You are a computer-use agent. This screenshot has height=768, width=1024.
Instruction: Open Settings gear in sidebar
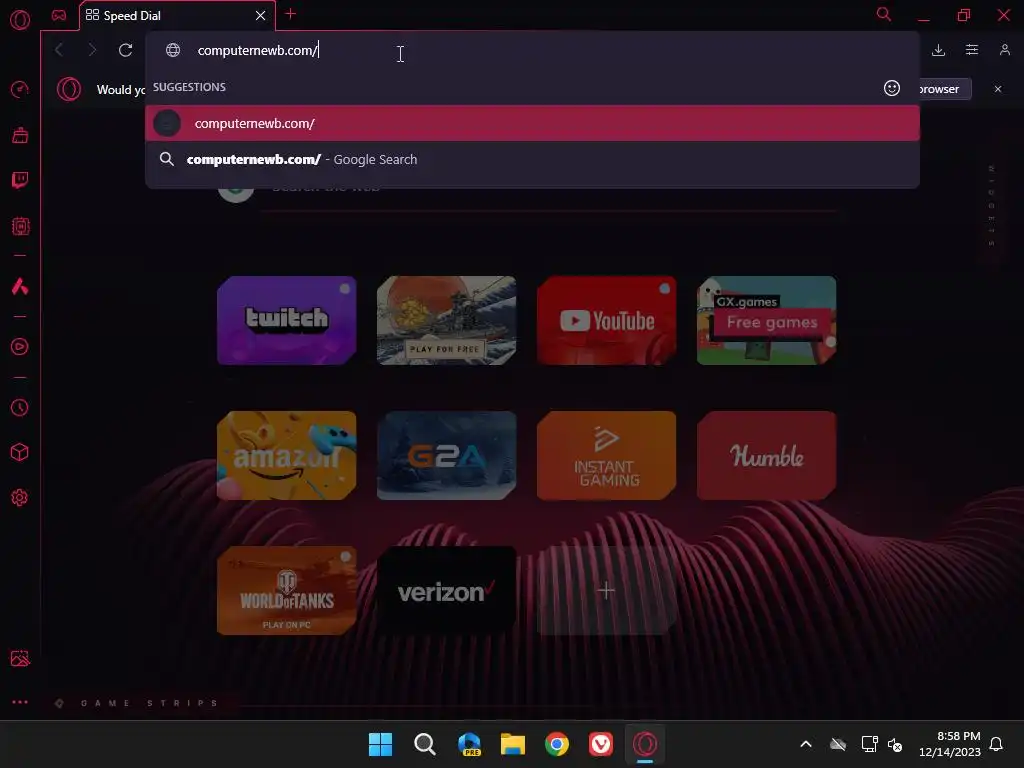(20, 498)
